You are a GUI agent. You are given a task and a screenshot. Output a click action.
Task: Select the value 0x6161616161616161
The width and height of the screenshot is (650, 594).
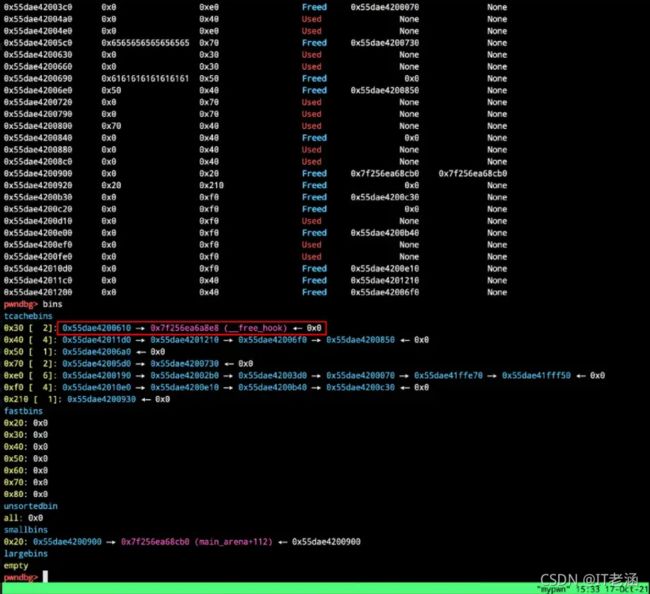(145, 78)
